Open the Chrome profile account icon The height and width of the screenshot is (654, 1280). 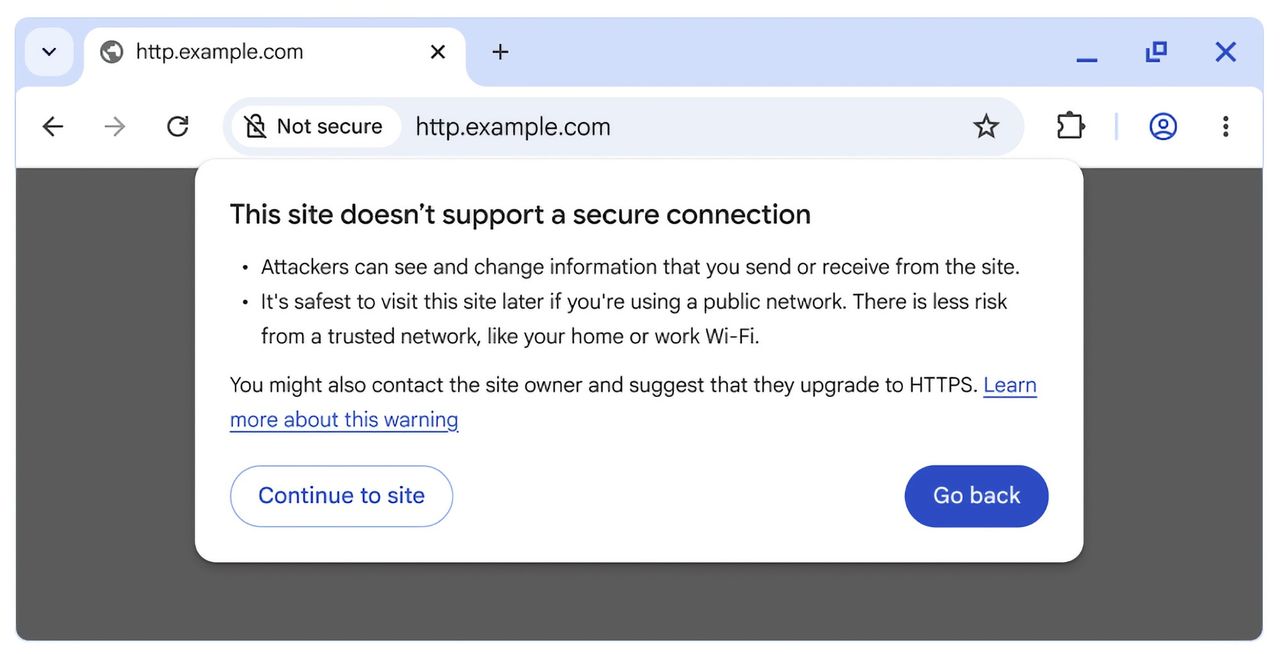pos(1162,126)
